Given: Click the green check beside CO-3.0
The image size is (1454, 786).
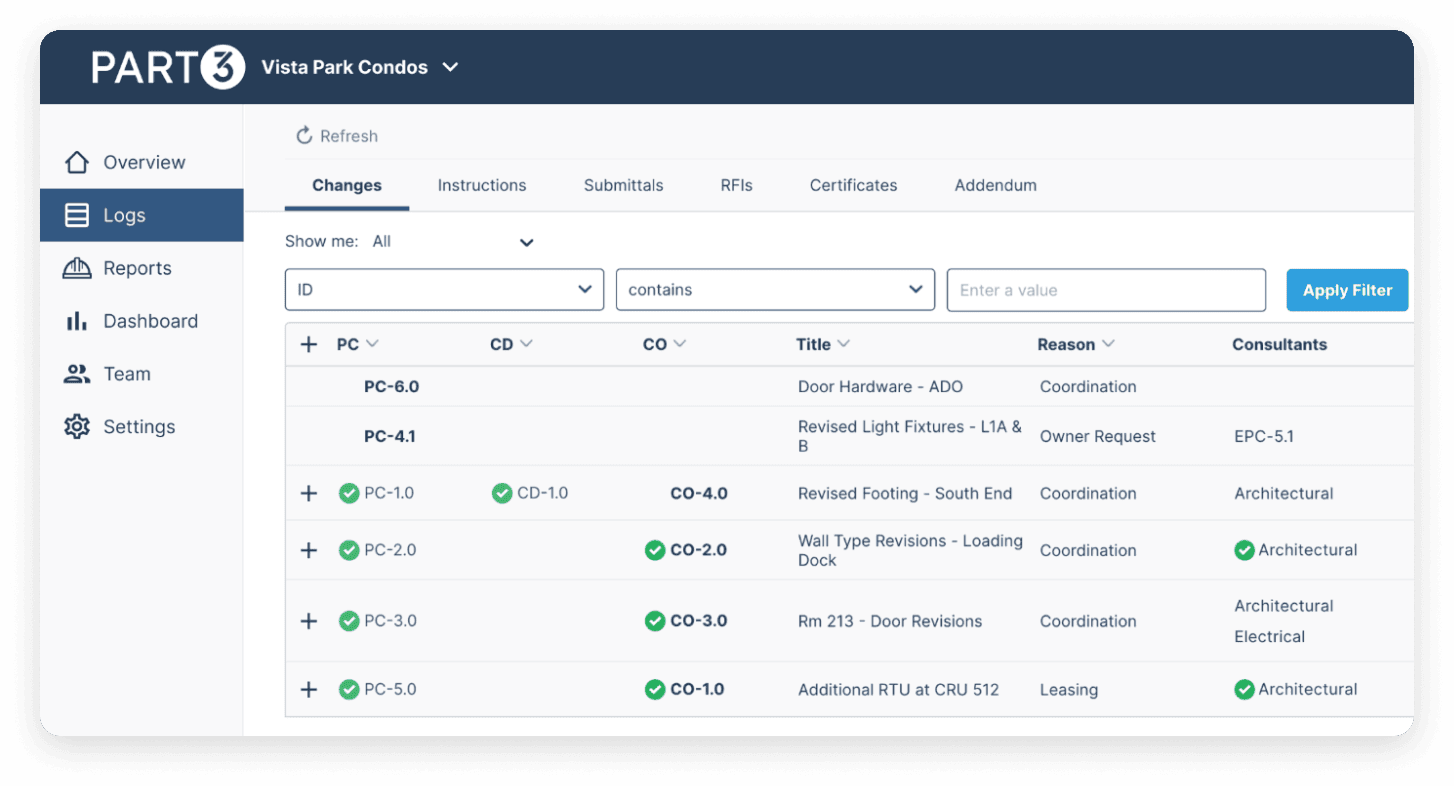Looking at the screenshot, I should [x=655, y=621].
